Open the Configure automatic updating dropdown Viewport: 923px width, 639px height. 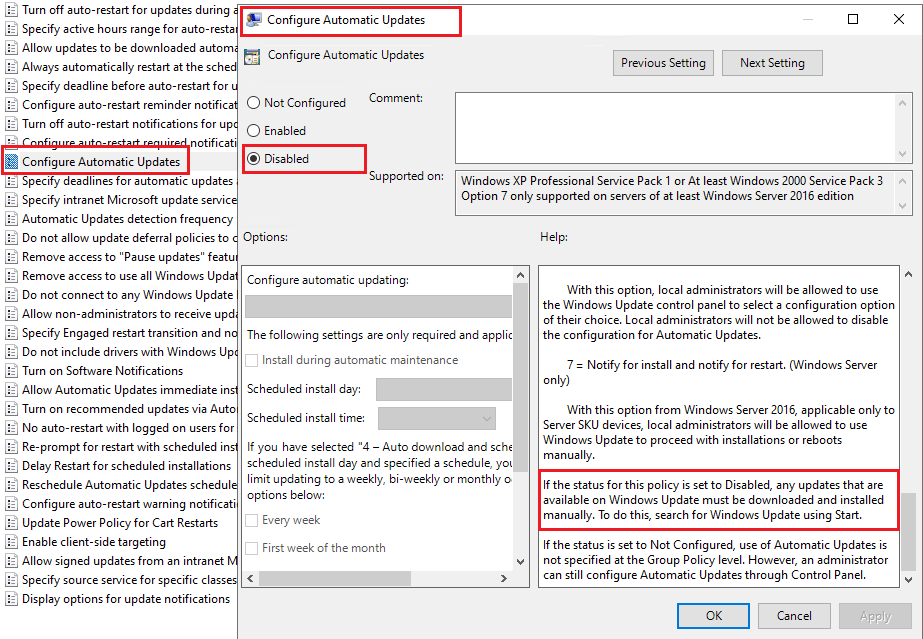pyautogui.click(x=379, y=307)
